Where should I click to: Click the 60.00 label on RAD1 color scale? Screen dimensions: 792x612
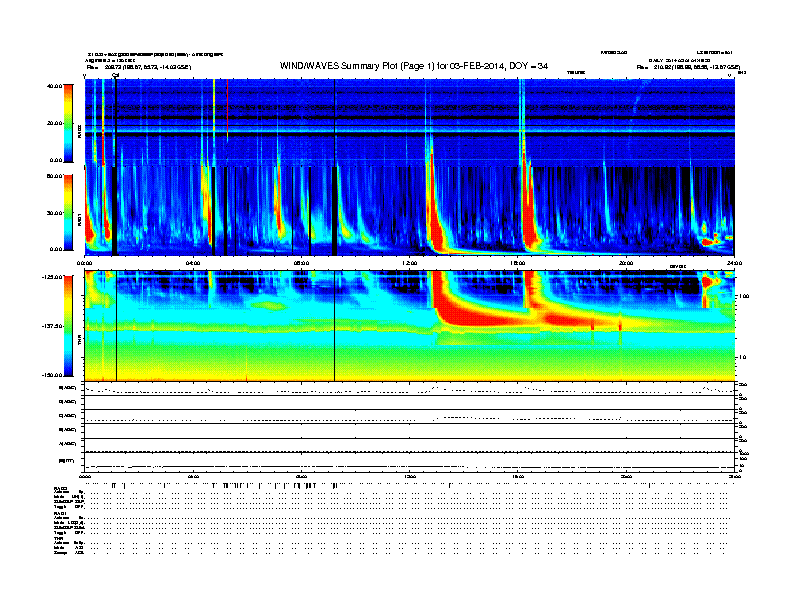pos(54,176)
